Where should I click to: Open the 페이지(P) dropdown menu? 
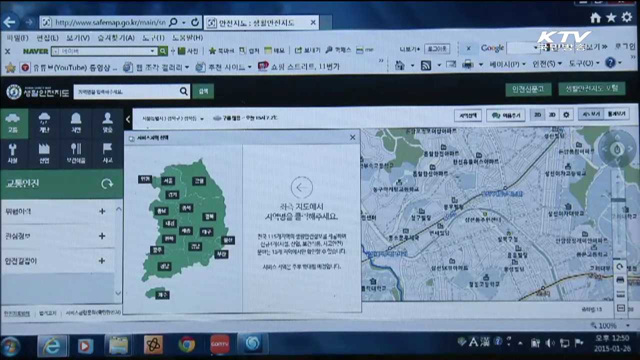tap(507, 64)
